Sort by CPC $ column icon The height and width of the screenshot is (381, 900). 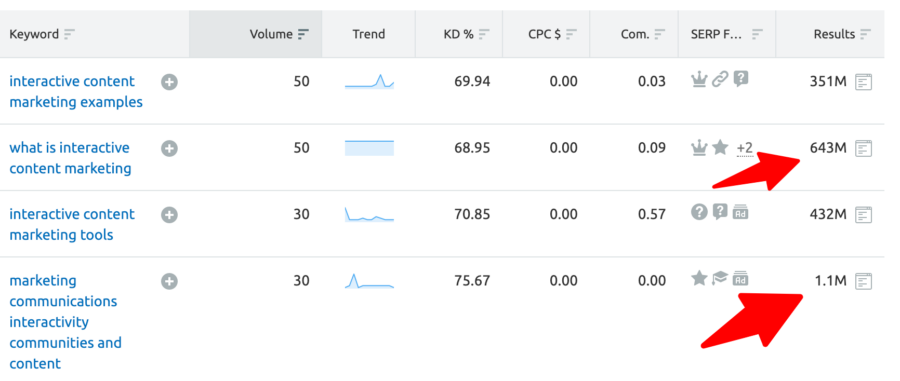click(571, 34)
